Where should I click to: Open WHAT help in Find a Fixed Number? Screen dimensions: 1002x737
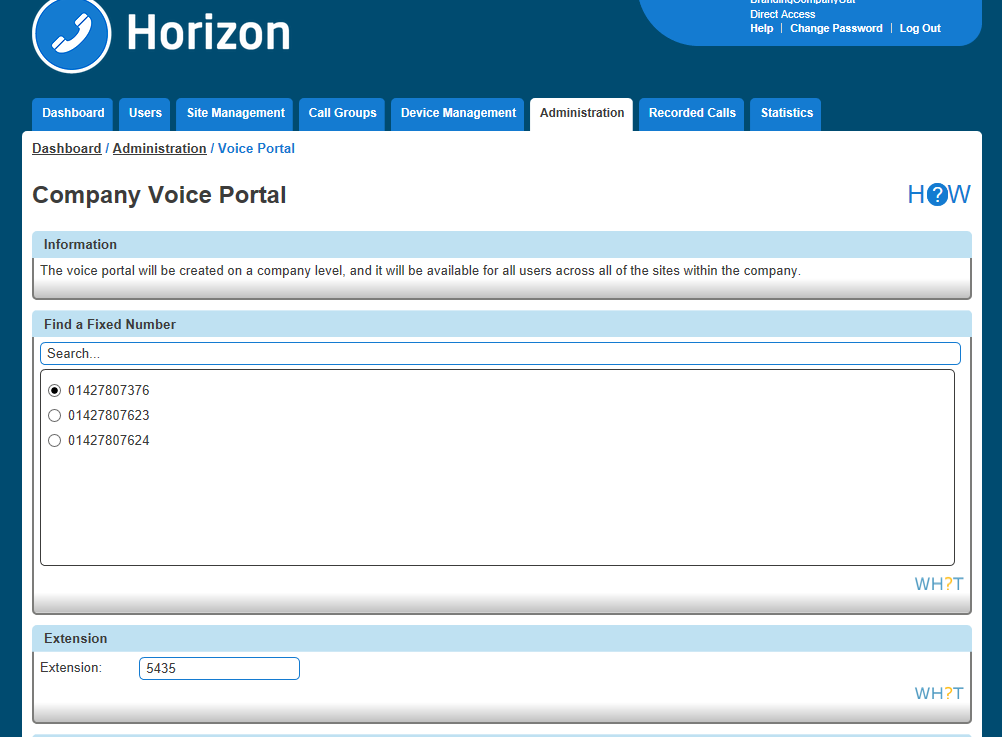click(939, 584)
